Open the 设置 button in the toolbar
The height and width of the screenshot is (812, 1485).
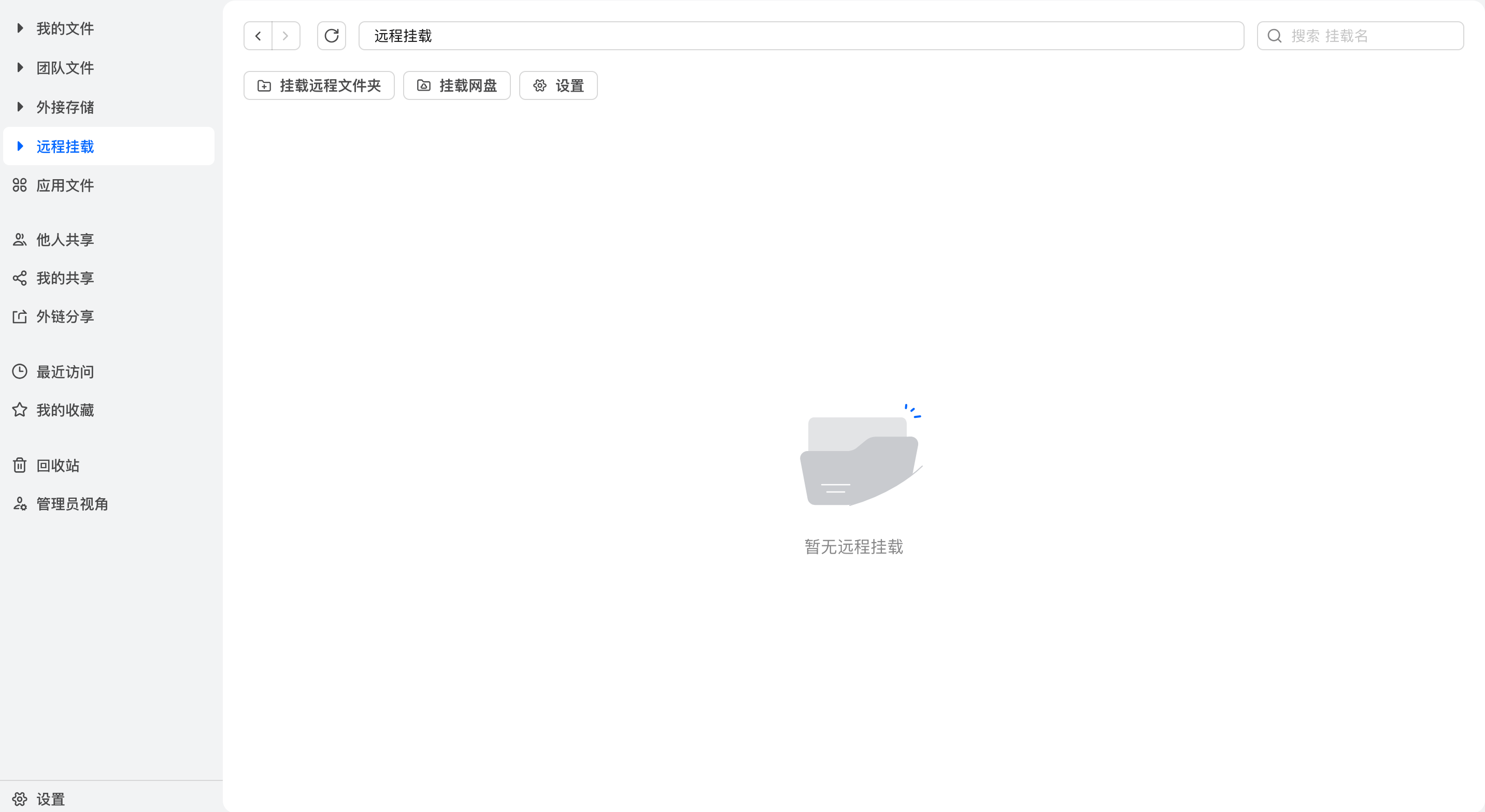point(558,85)
